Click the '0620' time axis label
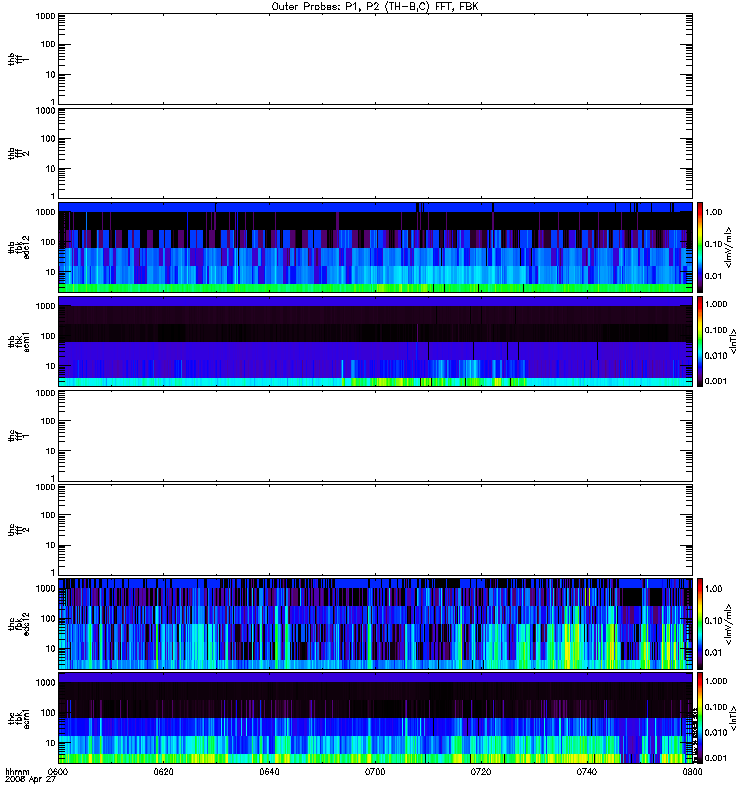This screenshot has width=750, height=800. pos(164,771)
